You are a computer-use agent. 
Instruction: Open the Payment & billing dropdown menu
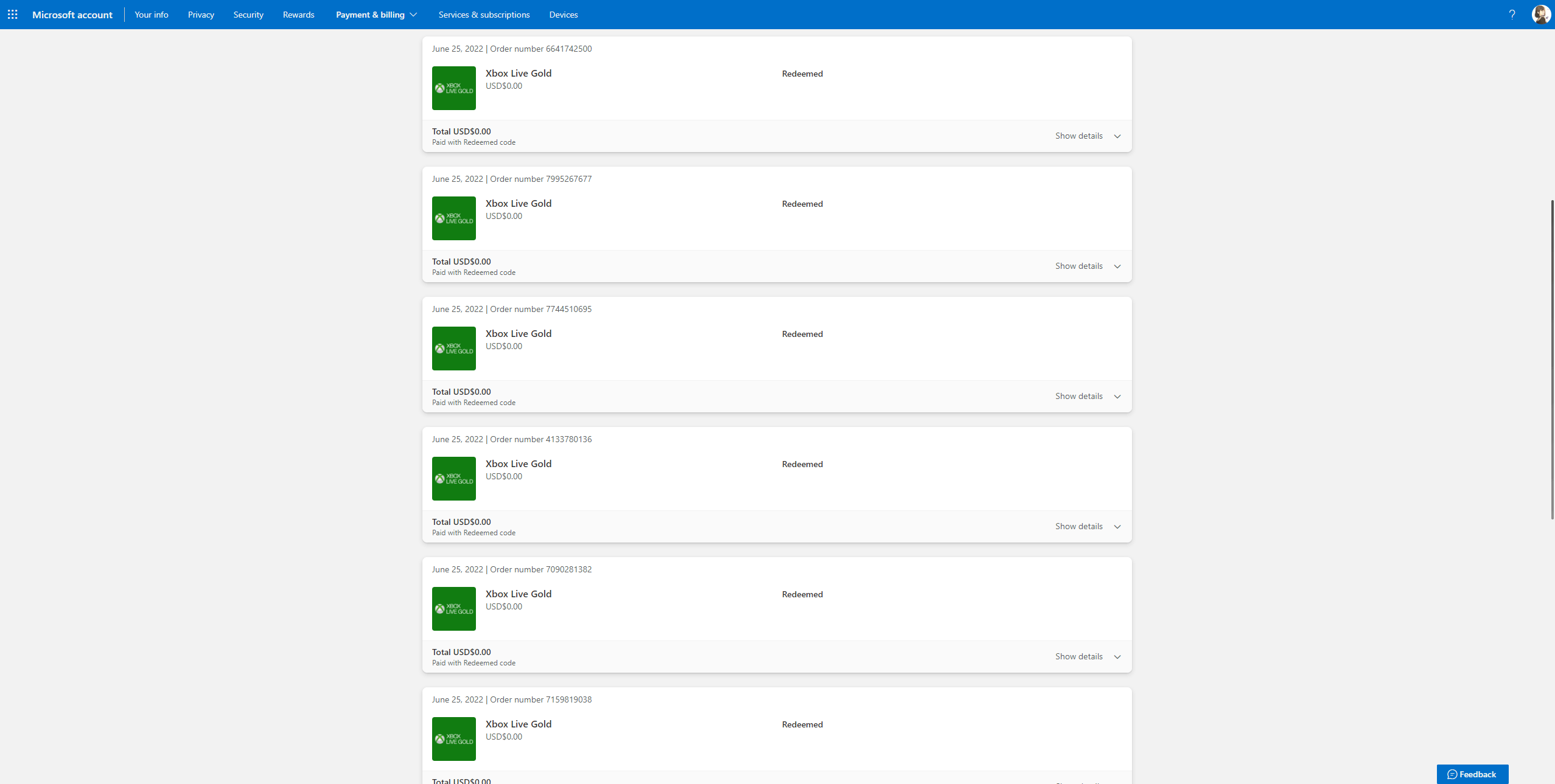(377, 14)
